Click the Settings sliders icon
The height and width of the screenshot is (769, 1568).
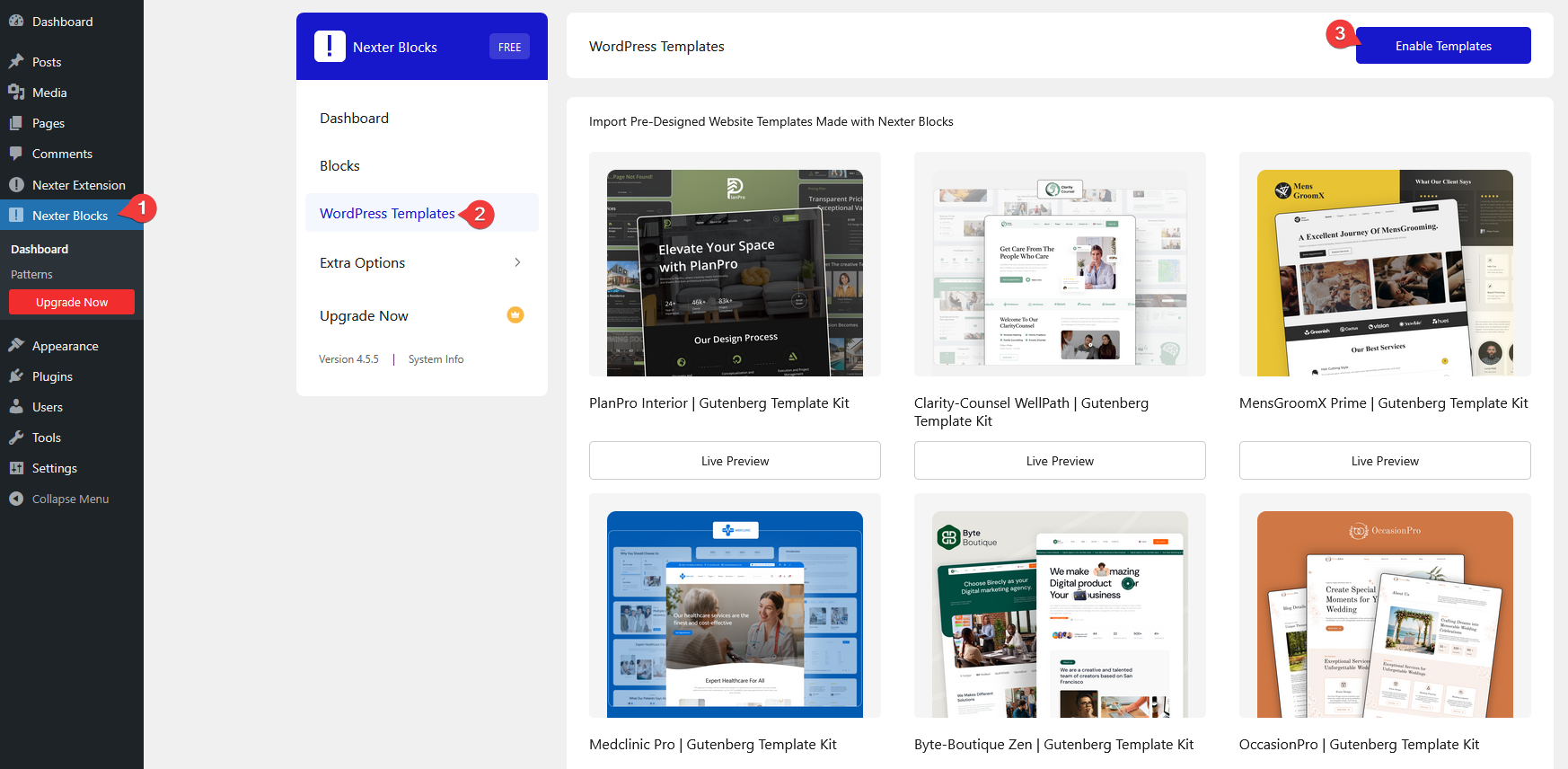[16, 467]
